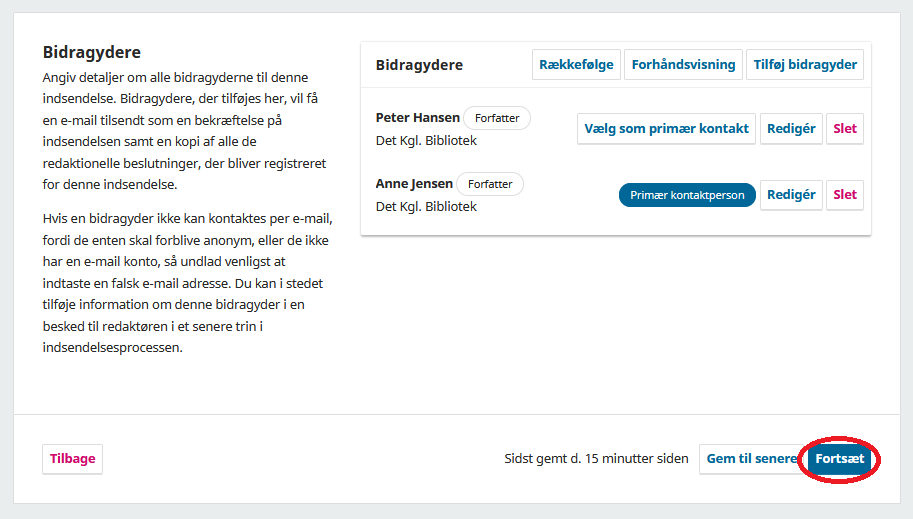The height and width of the screenshot is (519, 913).
Task: Click Peter Hansen's Forfatter badge
Action: coord(497,118)
